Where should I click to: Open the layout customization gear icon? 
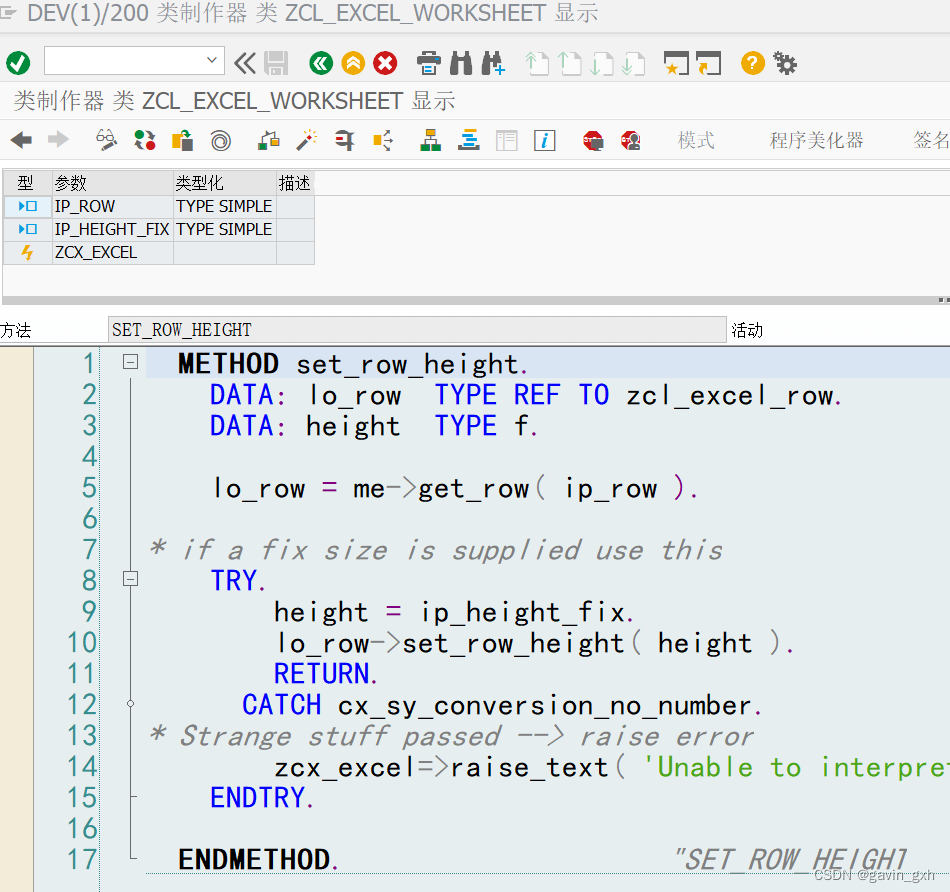[x=785, y=62]
